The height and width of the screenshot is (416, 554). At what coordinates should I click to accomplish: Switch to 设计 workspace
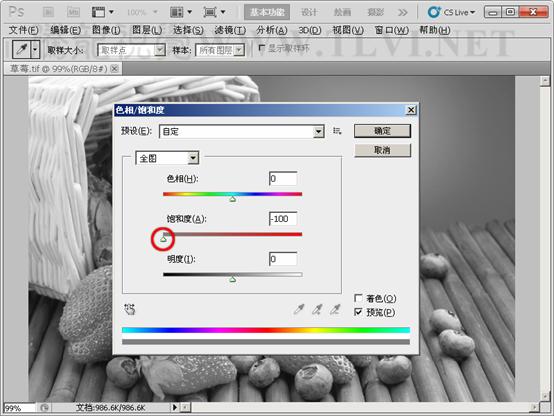[309, 12]
